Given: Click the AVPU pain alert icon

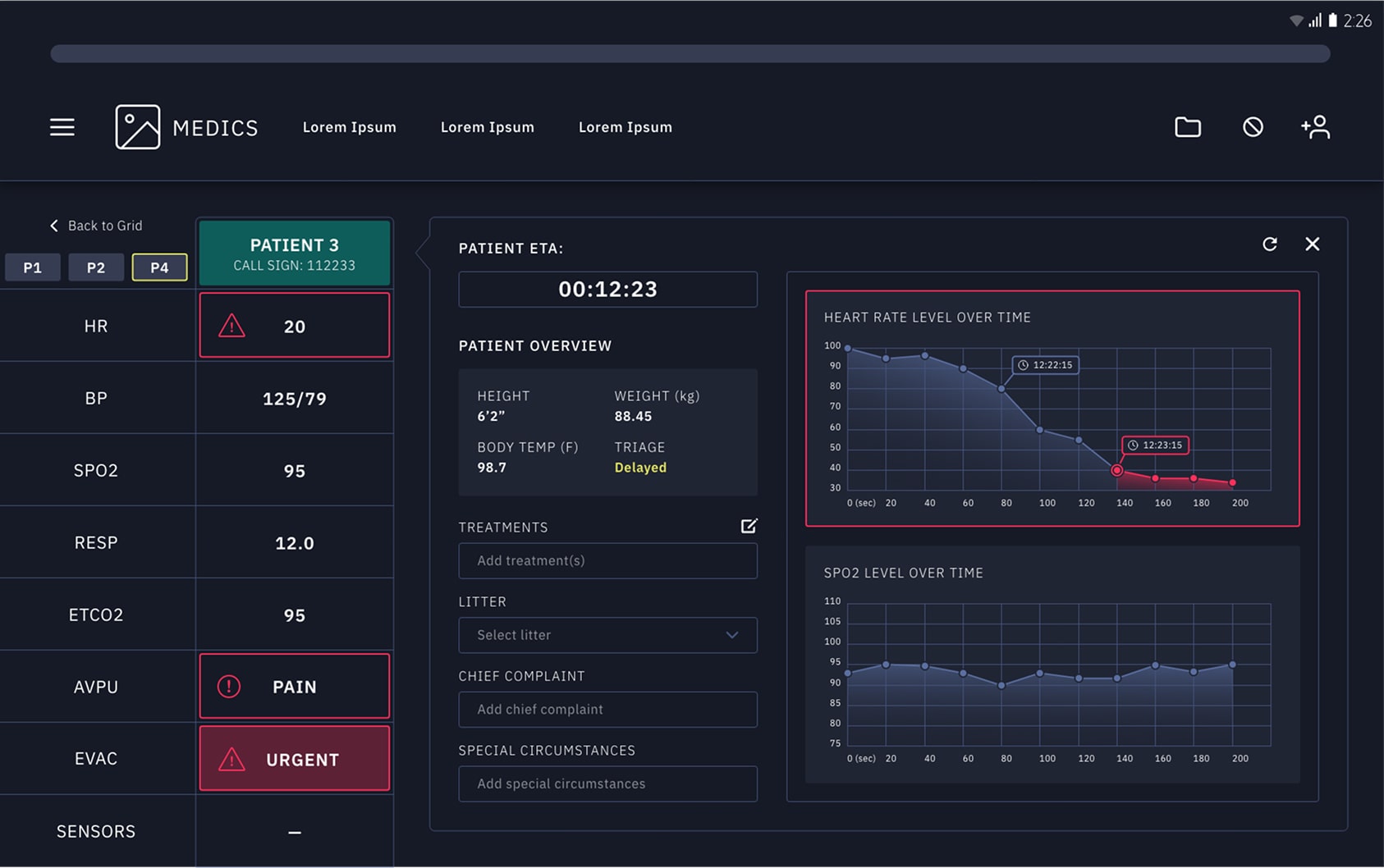Looking at the screenshot, I should click(229, 687).
